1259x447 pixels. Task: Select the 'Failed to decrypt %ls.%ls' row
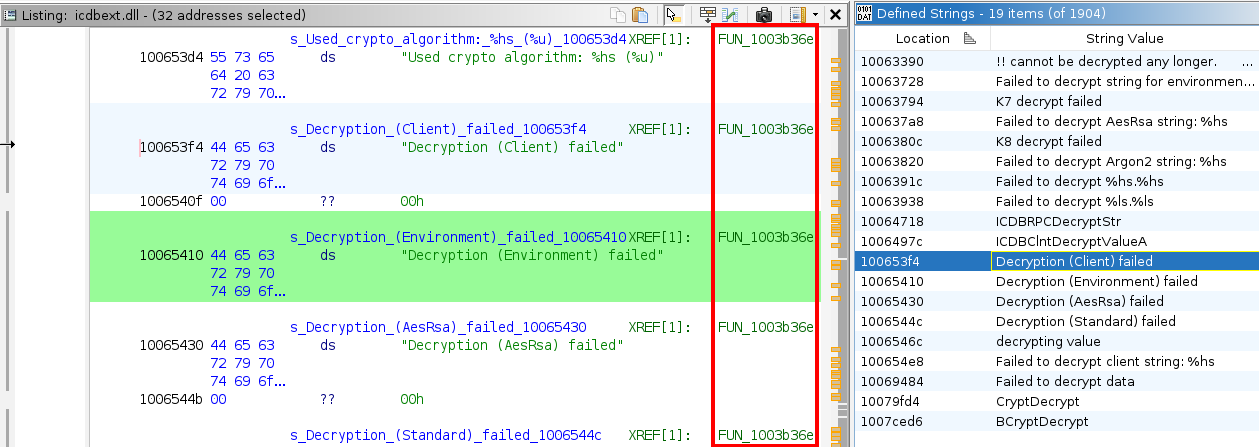click(1056, 201)
